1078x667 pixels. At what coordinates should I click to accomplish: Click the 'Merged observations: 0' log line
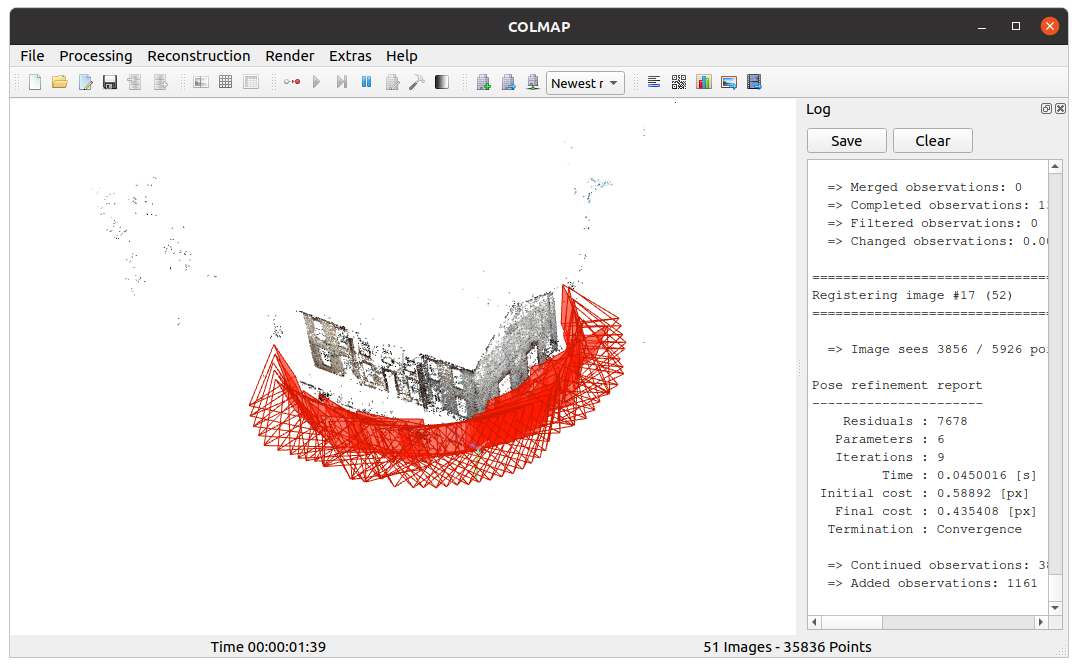pyautogui.click(x=924, y=187)
